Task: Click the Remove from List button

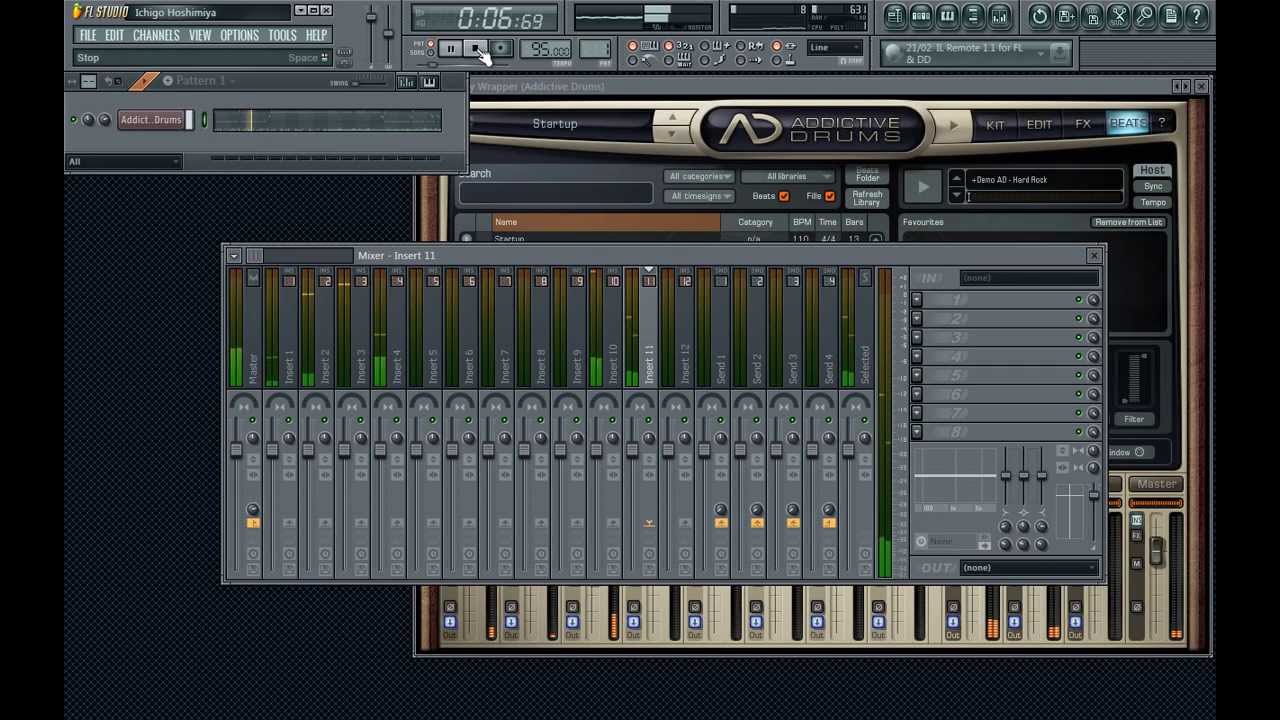Action: [x=1128, y=222]
